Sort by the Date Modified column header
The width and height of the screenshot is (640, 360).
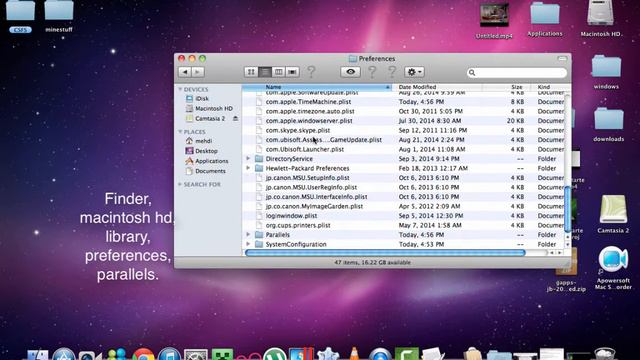437,87
